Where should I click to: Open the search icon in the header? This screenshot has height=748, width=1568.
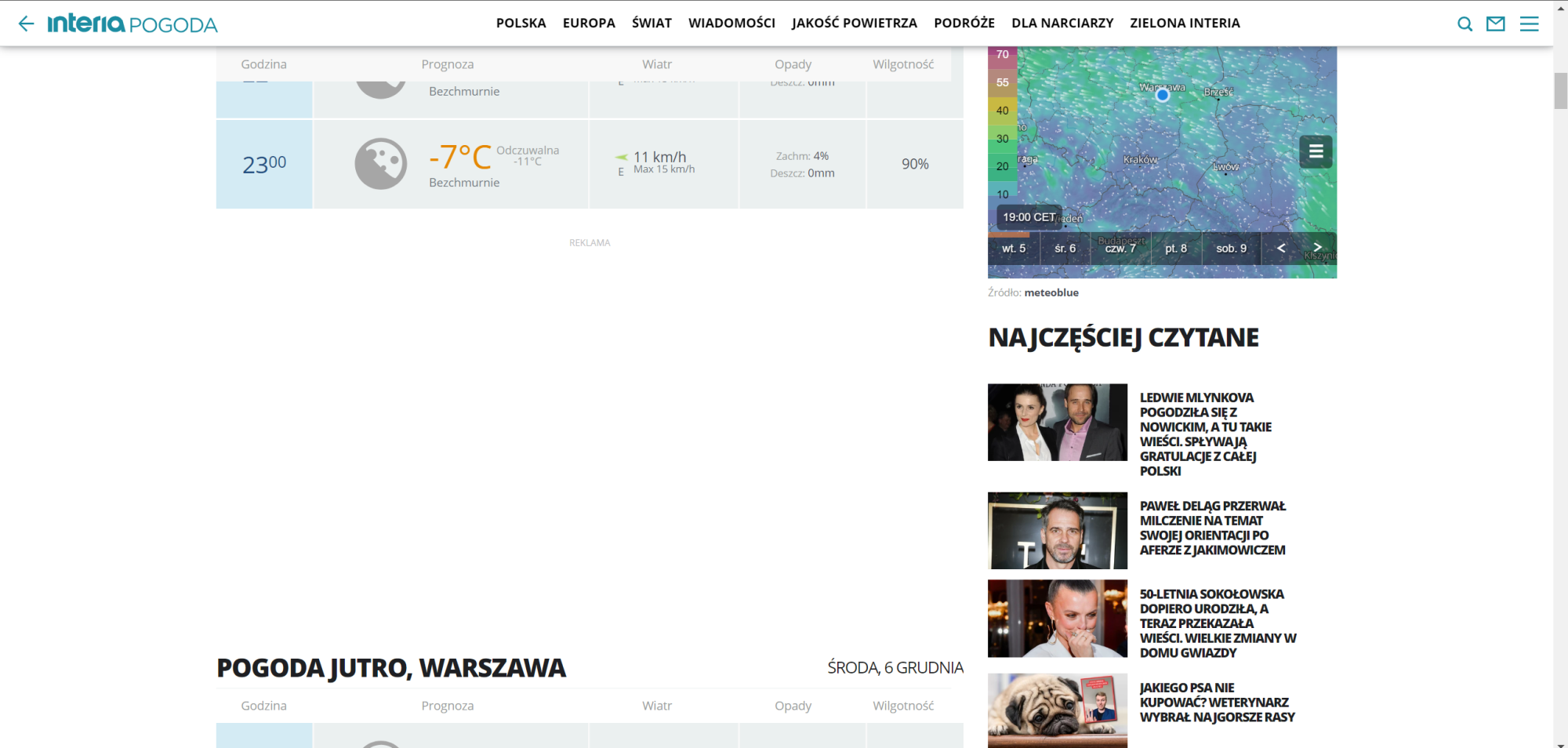[1465, 23]
